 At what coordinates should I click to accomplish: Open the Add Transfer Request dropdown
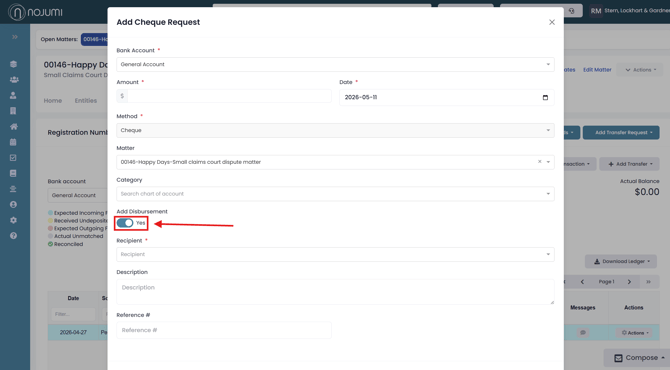click(621, 132)
